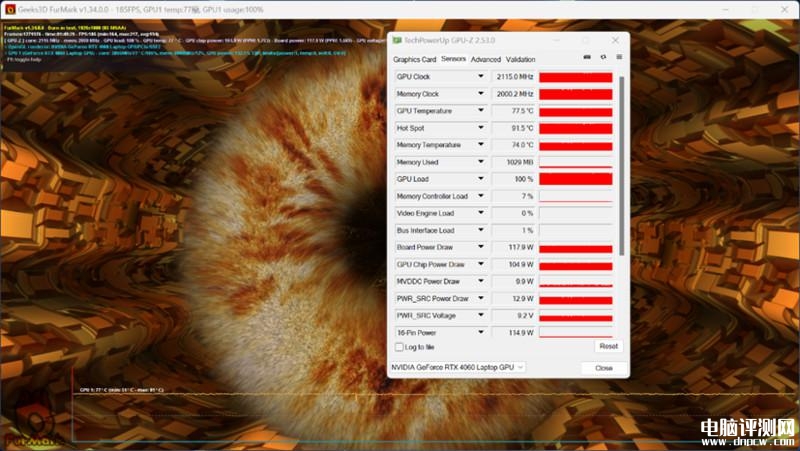The image size is (800, 451).
Task: Enable the Log to file checkbox
Action: click(399, 347)
